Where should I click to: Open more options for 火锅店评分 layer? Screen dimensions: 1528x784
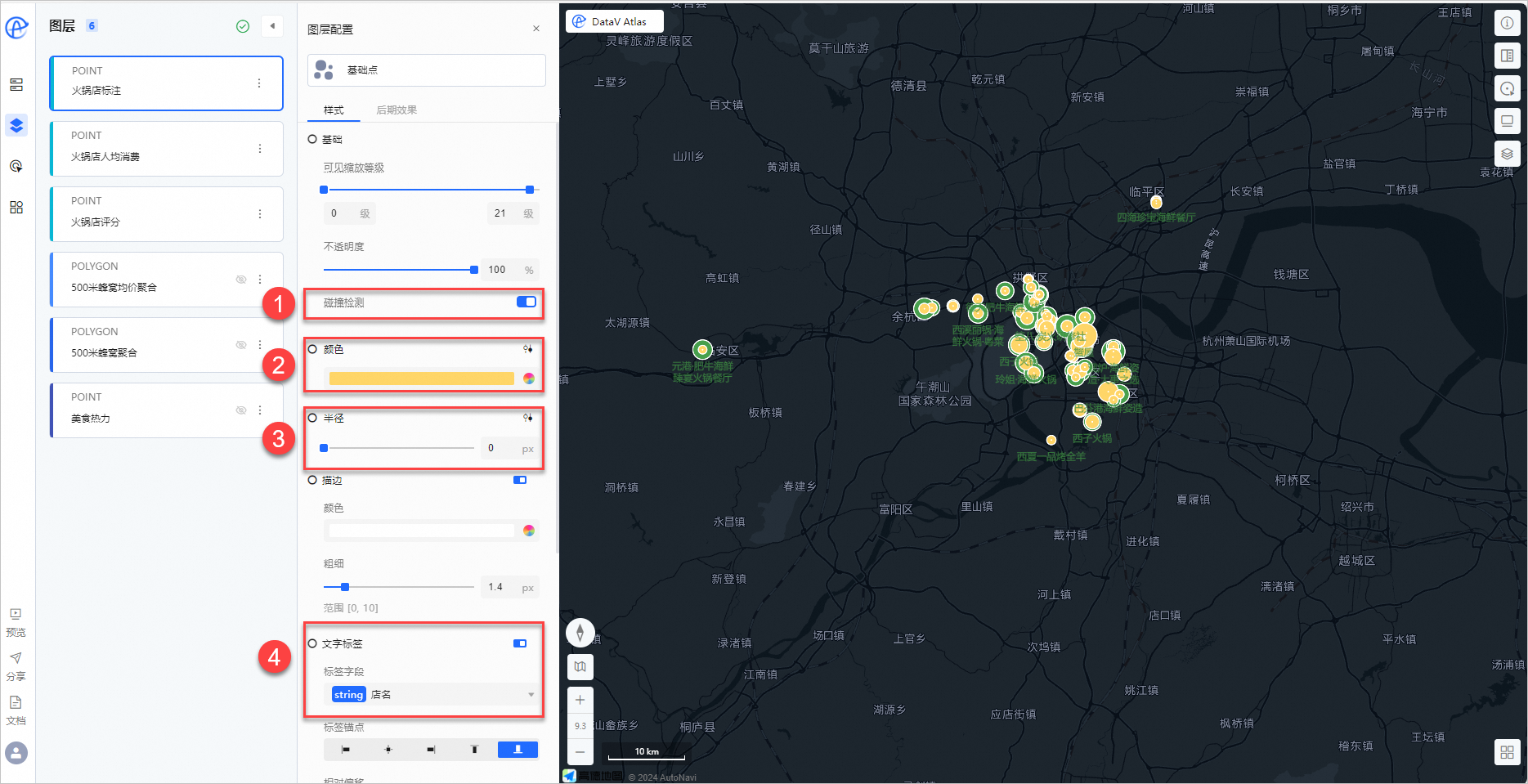[260, 214]
